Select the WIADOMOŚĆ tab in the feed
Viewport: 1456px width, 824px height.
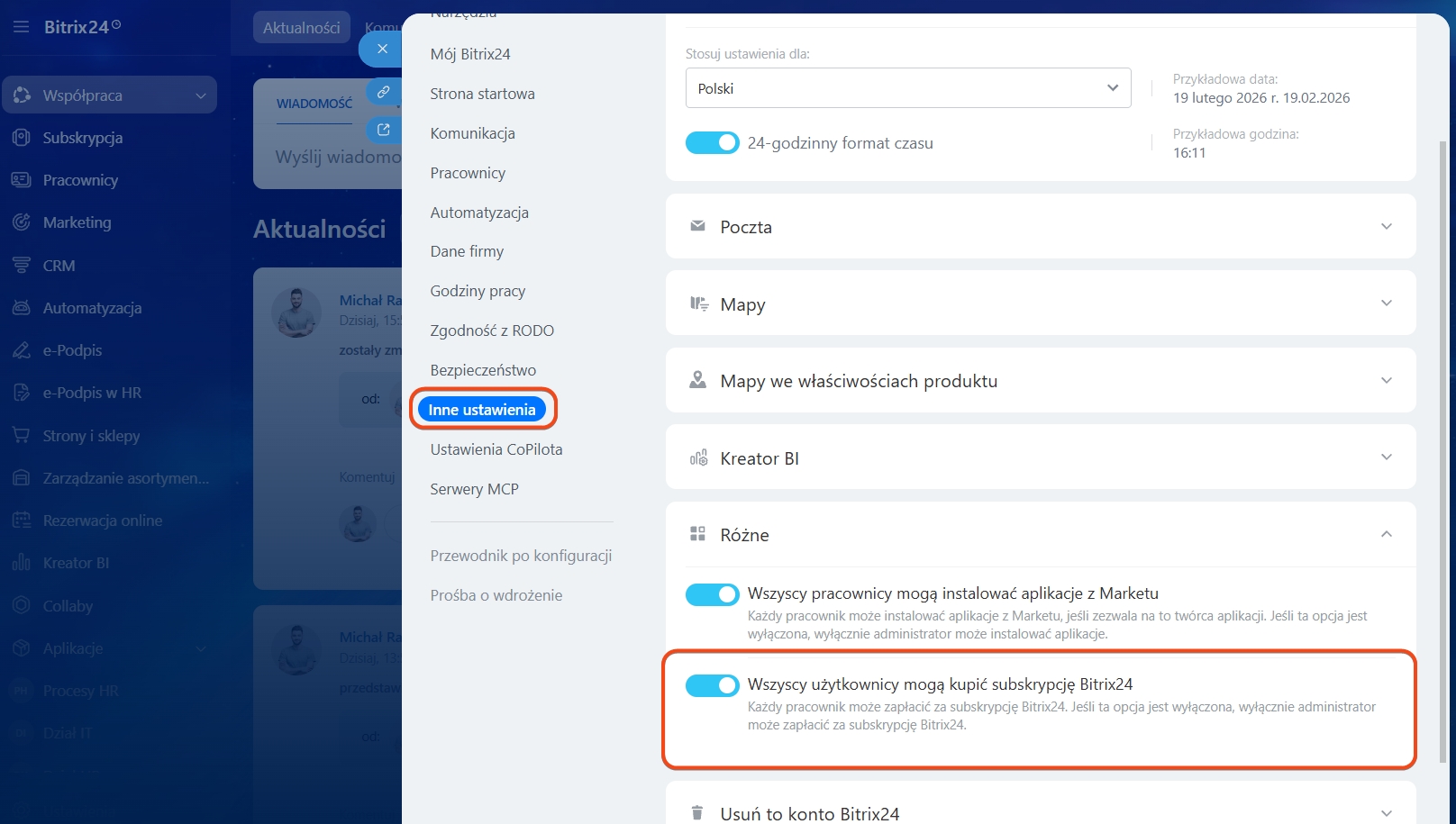[x=314, y=104]
